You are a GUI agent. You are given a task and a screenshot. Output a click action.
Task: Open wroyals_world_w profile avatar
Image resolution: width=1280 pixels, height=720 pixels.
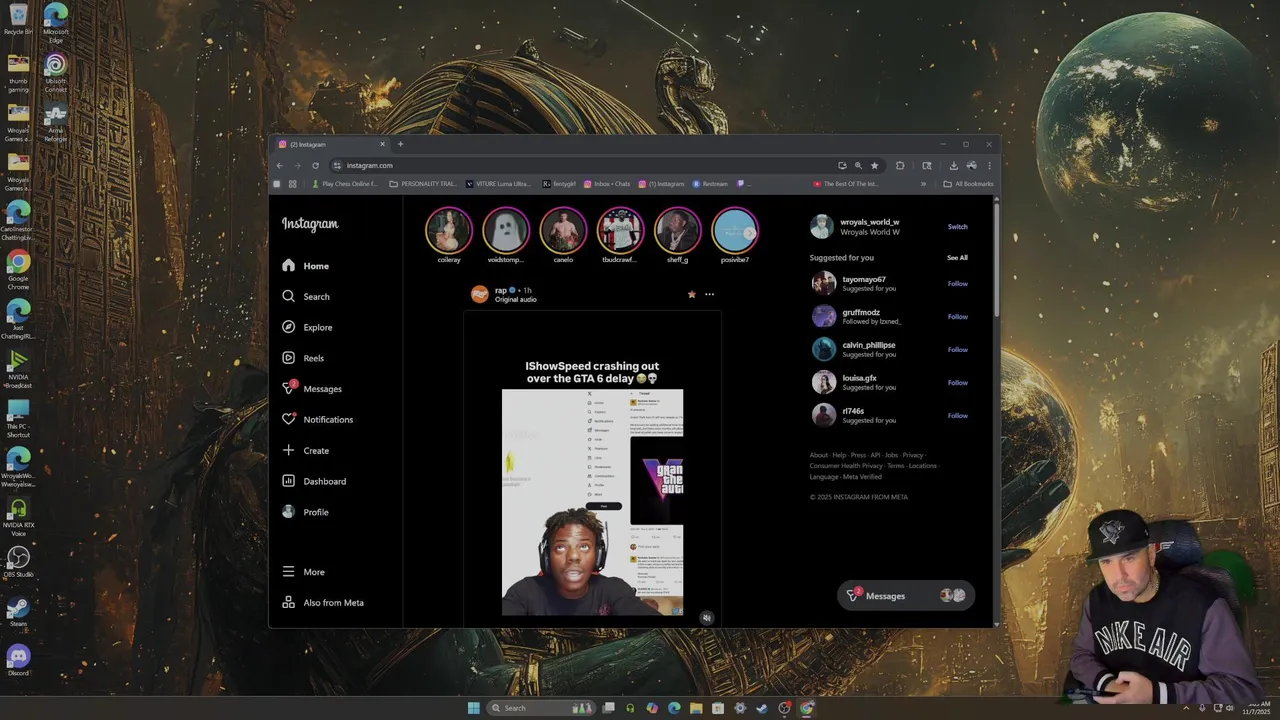(821, 227)
